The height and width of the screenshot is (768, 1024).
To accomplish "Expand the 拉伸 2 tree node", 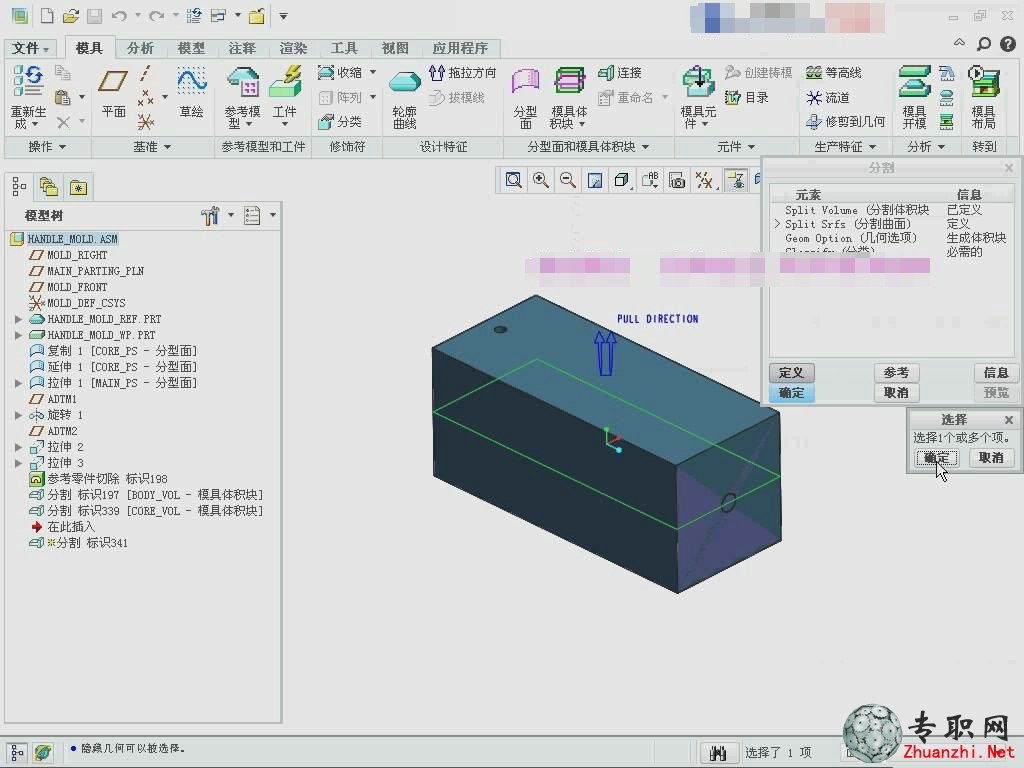I will point(18,447).
